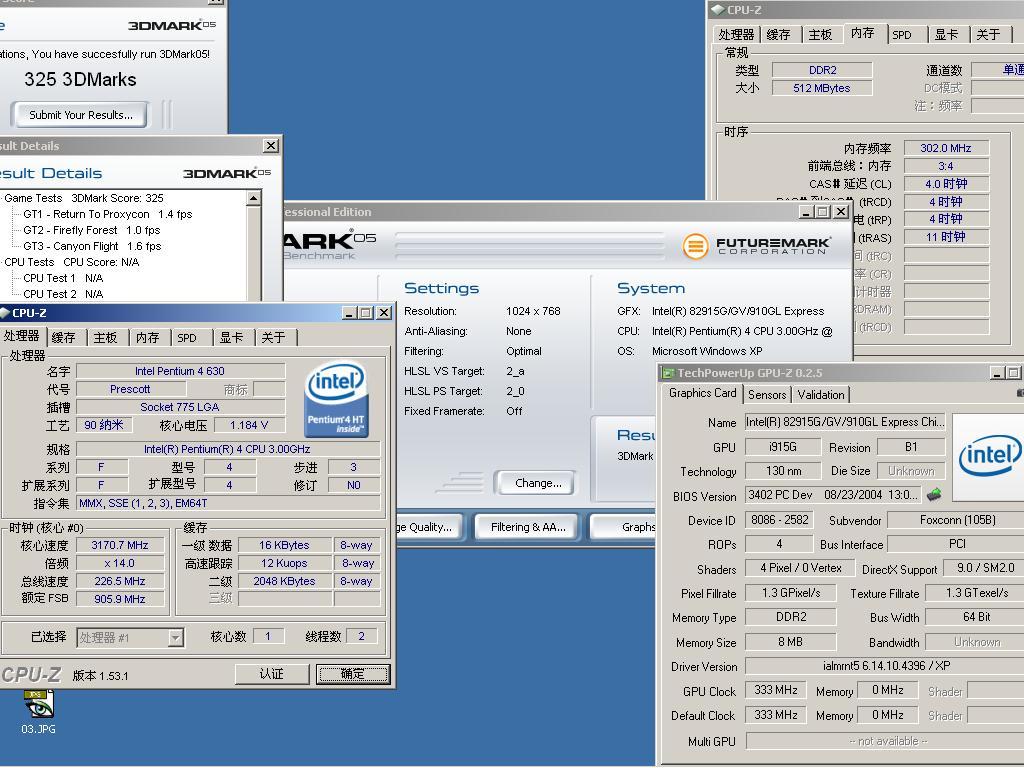Click the 插槽 value Socket 775 LGA

click(x=180, y=407)
